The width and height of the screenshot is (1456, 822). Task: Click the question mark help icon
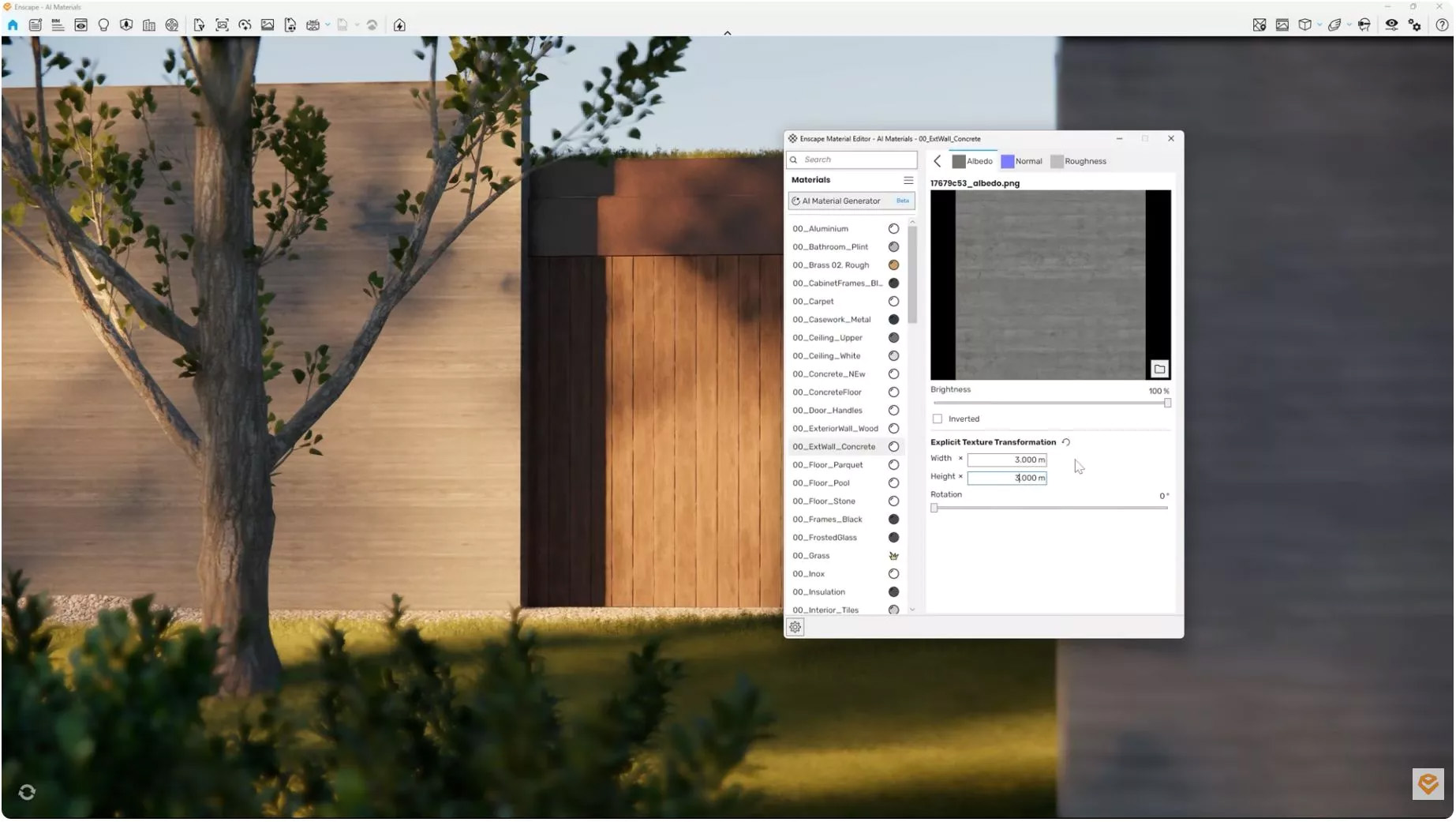pyautogui.click(x=1442, y=25)
